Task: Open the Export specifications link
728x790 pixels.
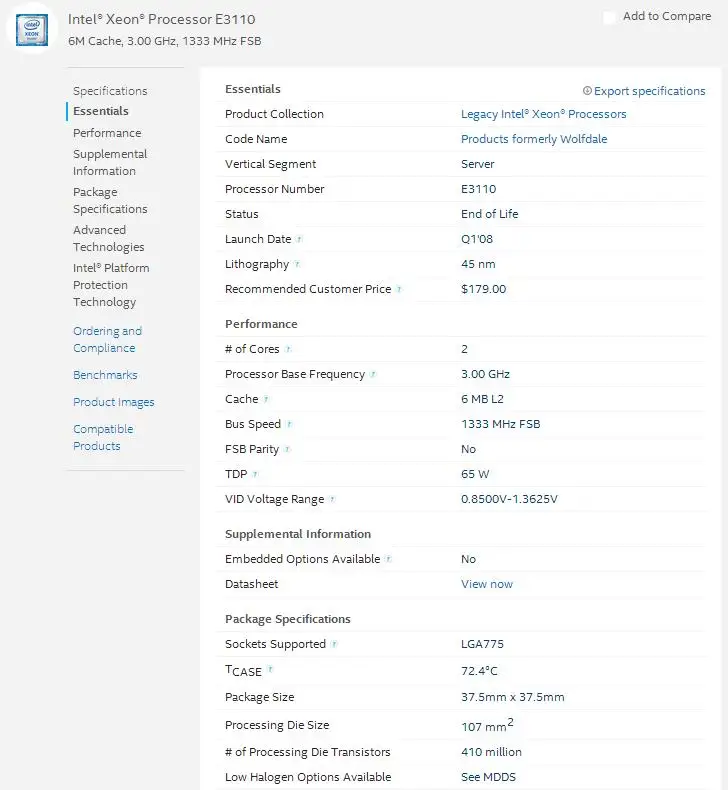Action: tap(649, 91)
